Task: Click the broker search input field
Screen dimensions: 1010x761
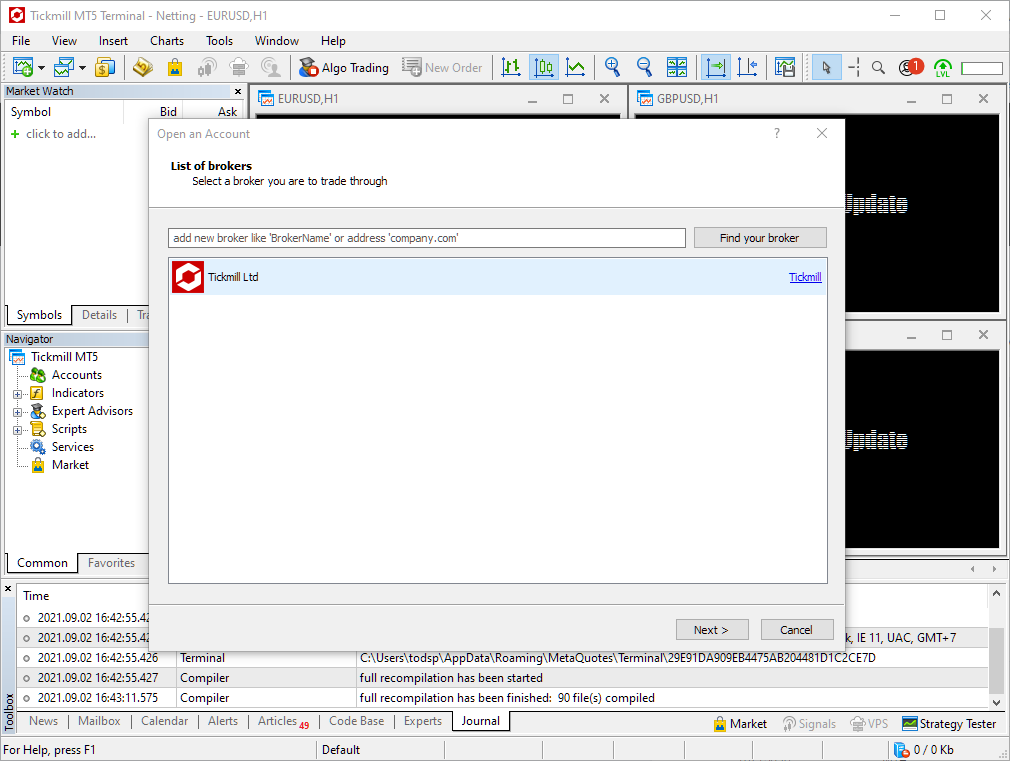Action: pyautogui.click(x=427, y=238)
